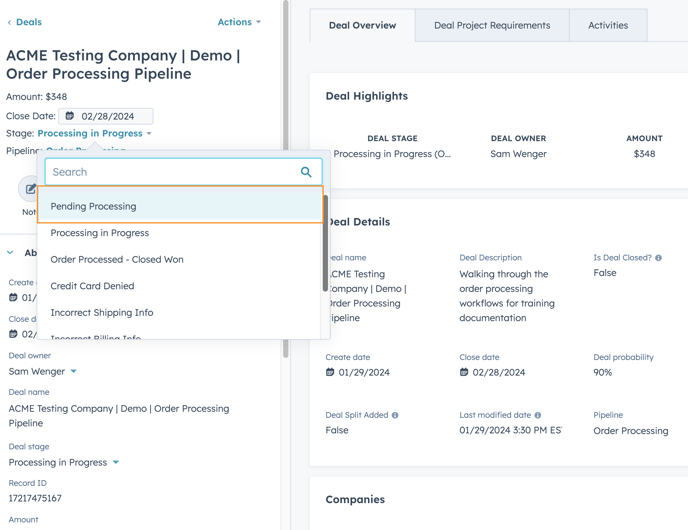Choose Incorrect Shipping Info stage option
The height and width of the screenshot is (530, 688).
click(180, 312)
